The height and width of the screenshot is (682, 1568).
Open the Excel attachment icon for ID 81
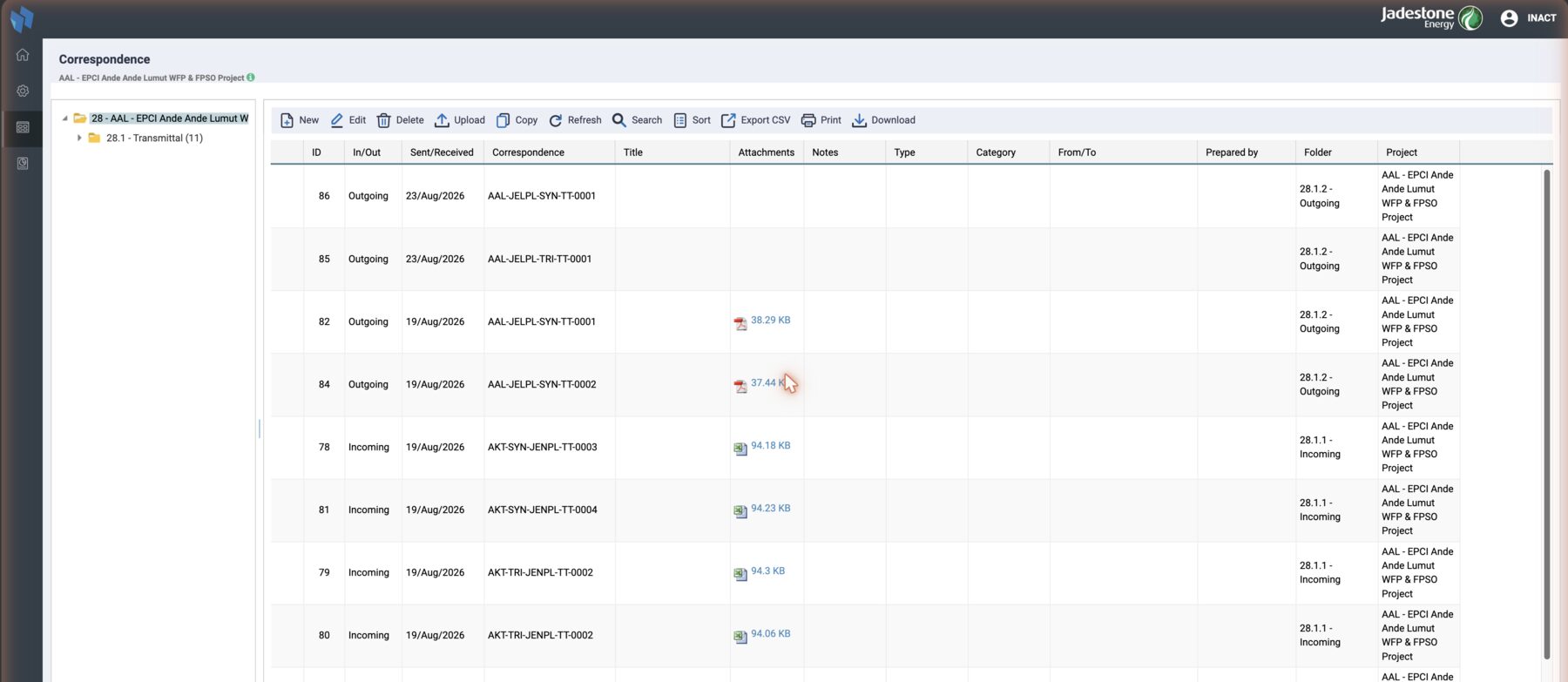(x=740, y=511)
